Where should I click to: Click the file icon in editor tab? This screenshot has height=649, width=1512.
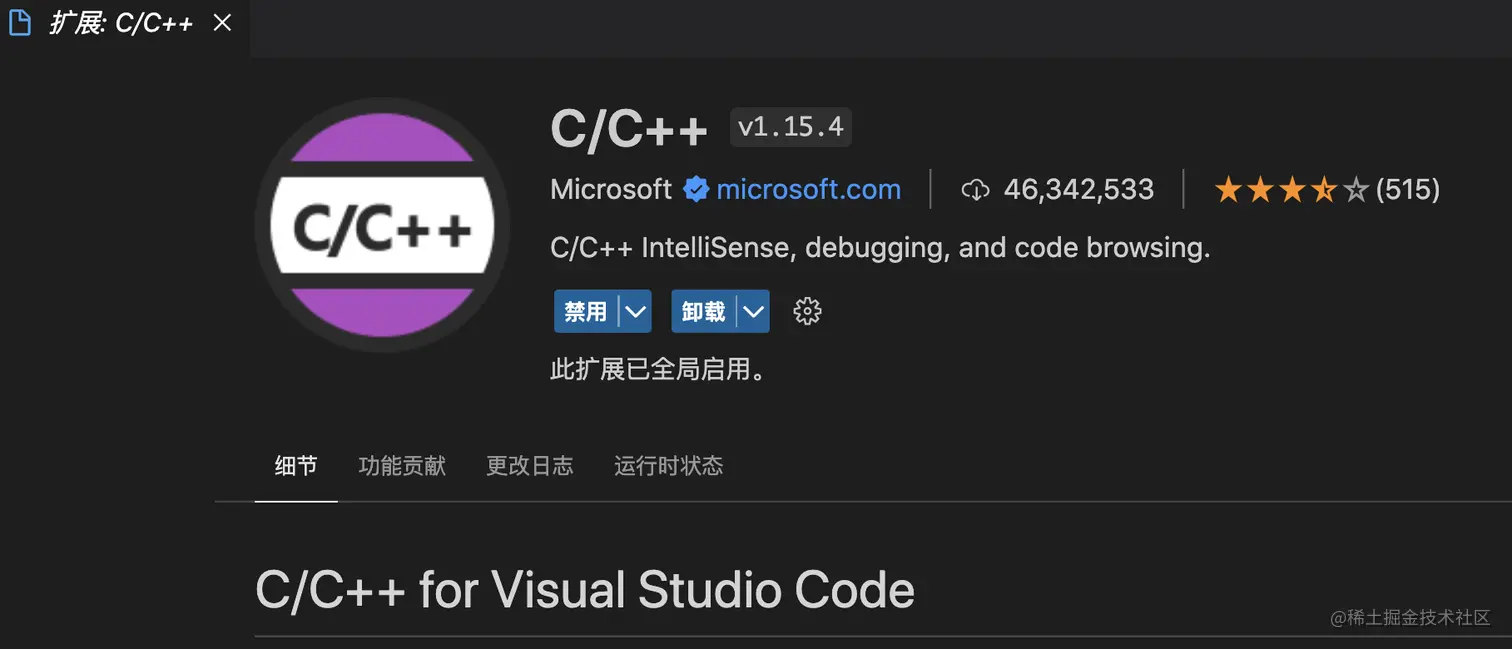pyautogui.click(x=20, y=23)
